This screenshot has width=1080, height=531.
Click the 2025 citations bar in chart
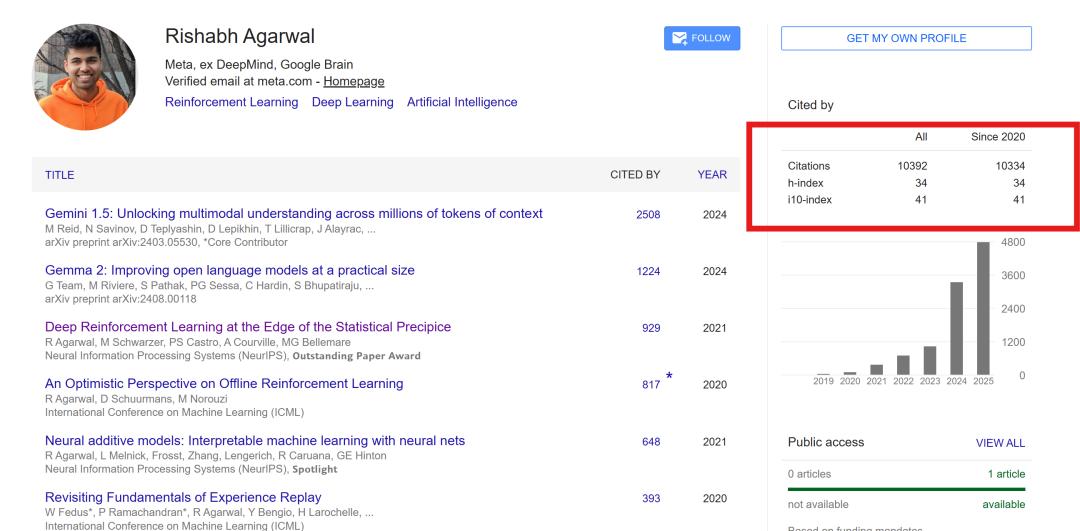pyautogui.click(x=983, y=308)
